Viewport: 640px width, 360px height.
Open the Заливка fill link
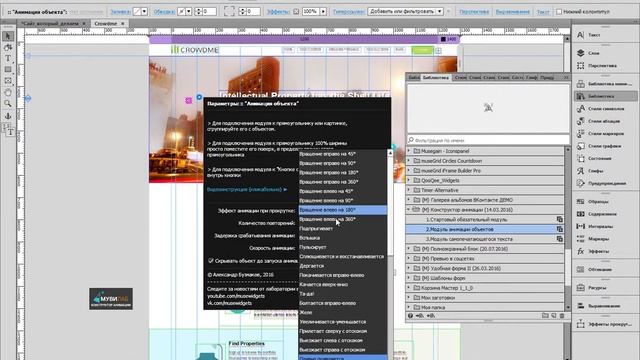pyautogui.click(x=120, y=12)
